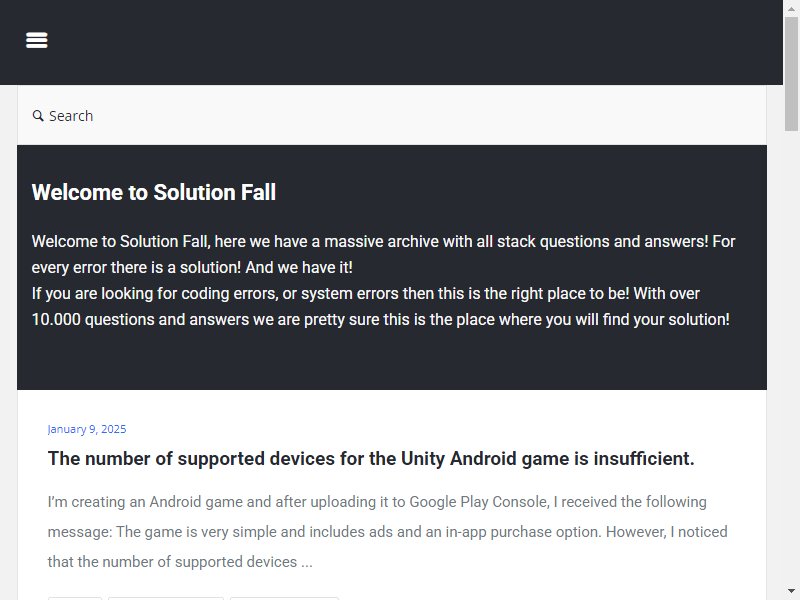Select the first tag button under the excerpt
Screen dimensions: 800x600
[75, 598]
